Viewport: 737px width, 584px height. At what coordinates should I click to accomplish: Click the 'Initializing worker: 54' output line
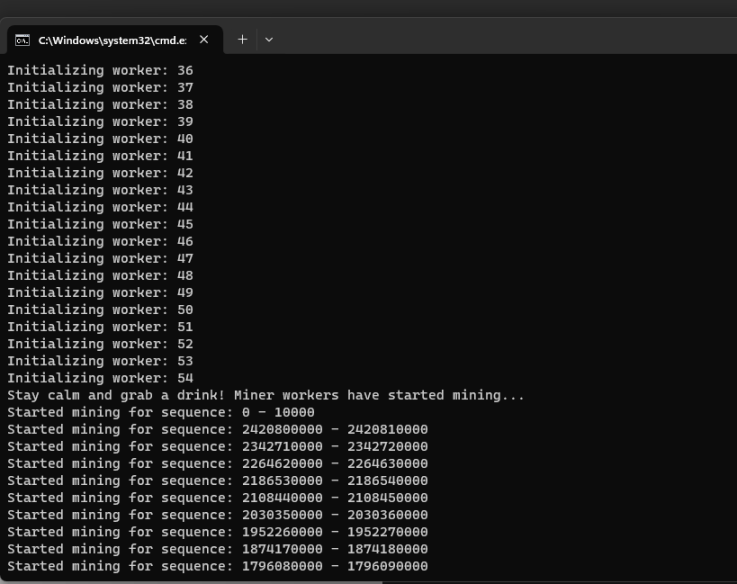(100, 378)
